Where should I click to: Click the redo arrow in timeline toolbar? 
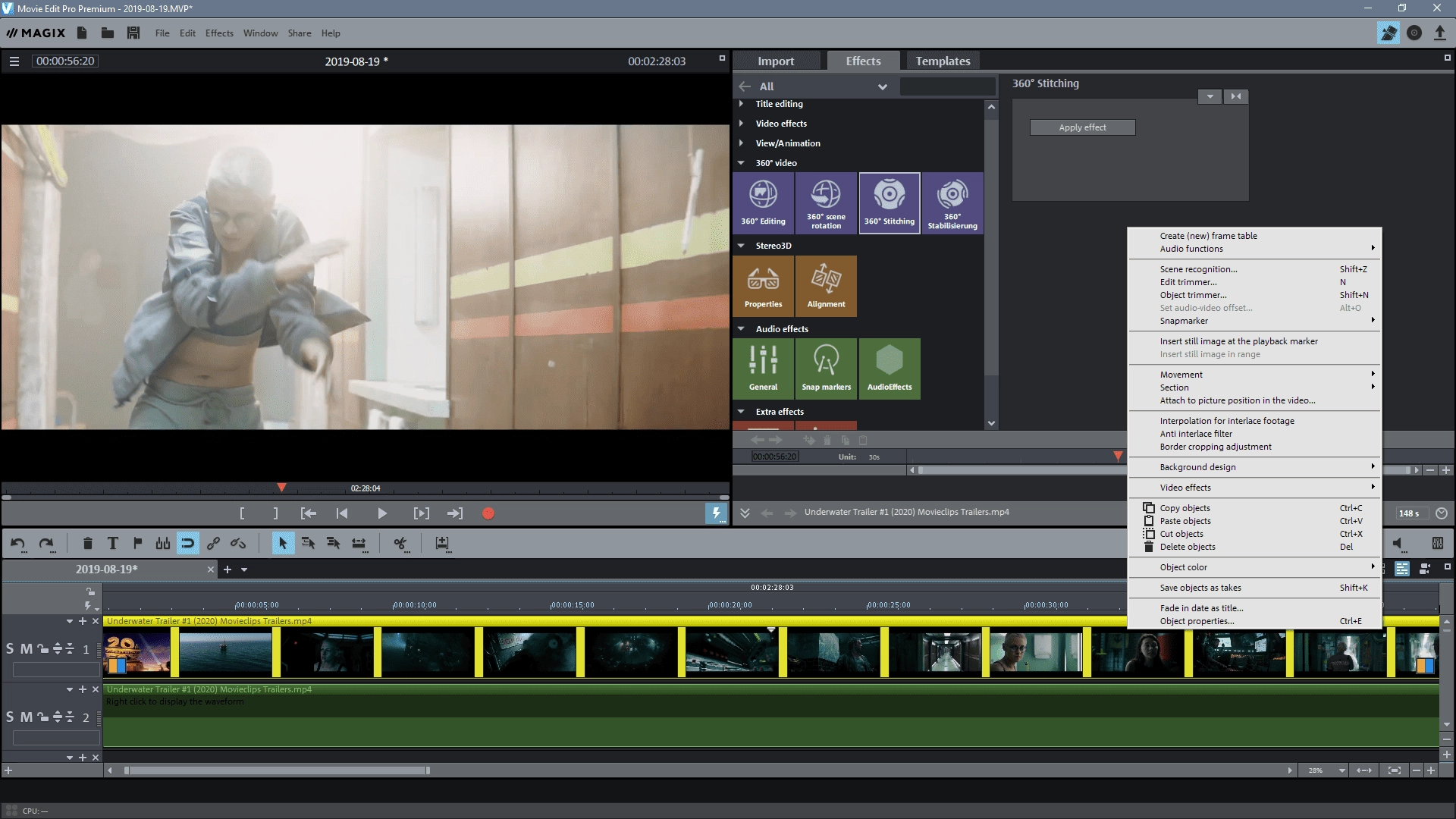(x=46, y=543)
